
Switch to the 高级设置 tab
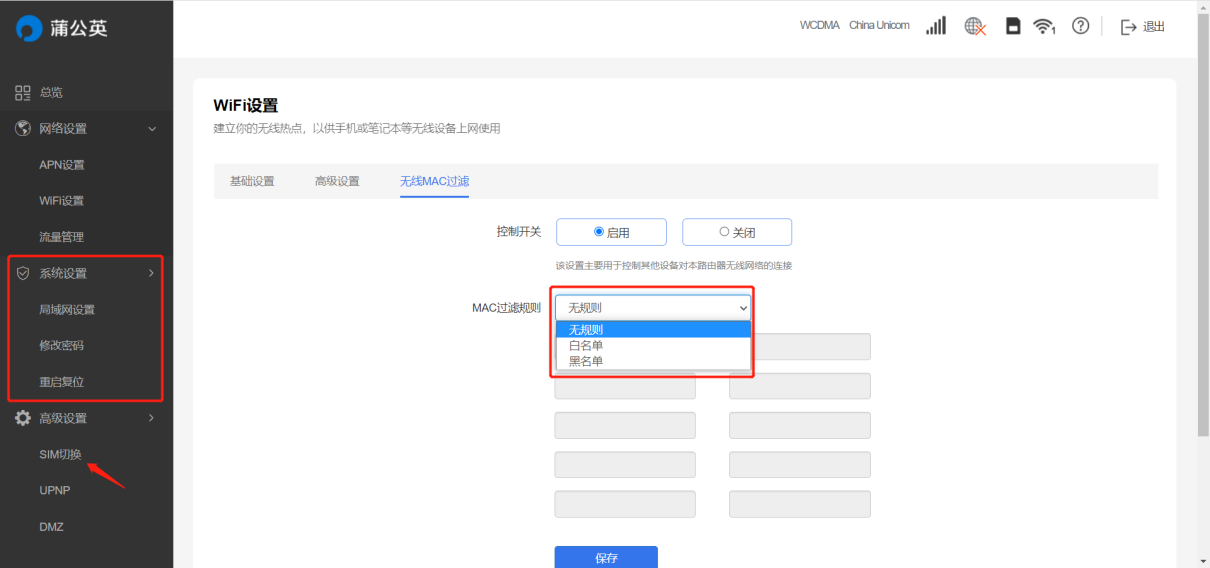point(337,181)
